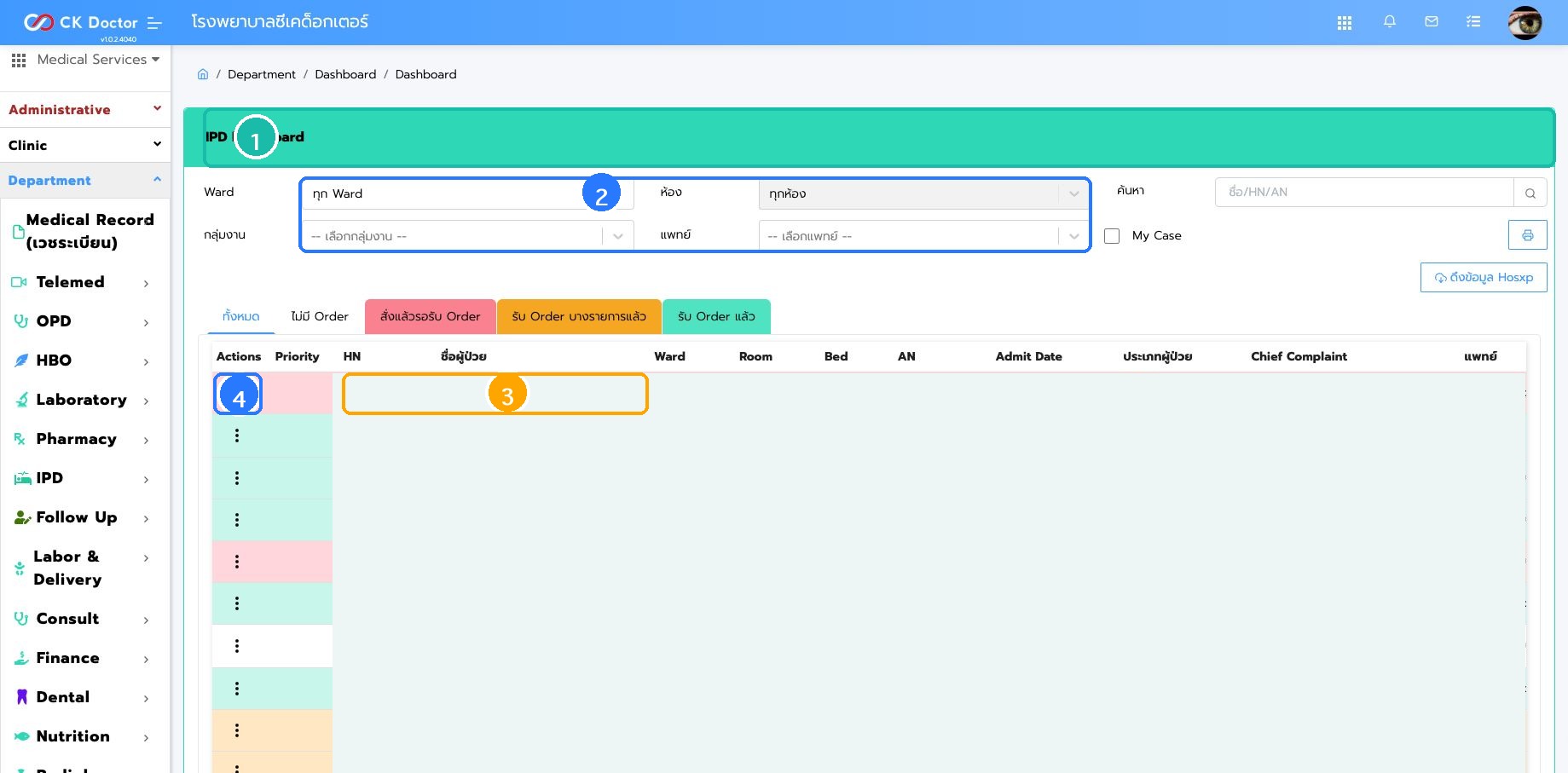Open actions menu in third table row
The width and height of the screenshot is (1568, 773).
237,478
